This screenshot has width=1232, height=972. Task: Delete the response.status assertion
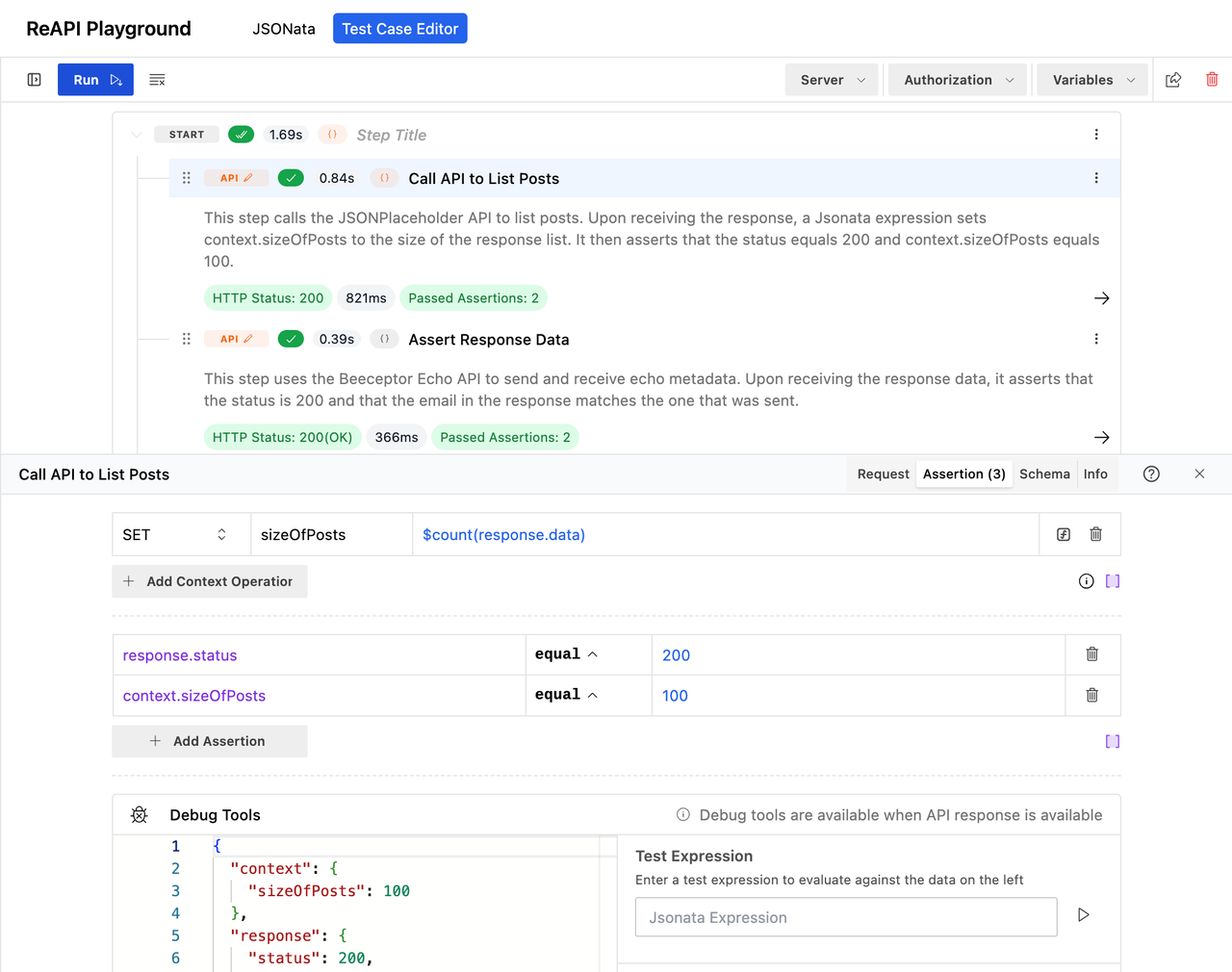(1092, 654)
